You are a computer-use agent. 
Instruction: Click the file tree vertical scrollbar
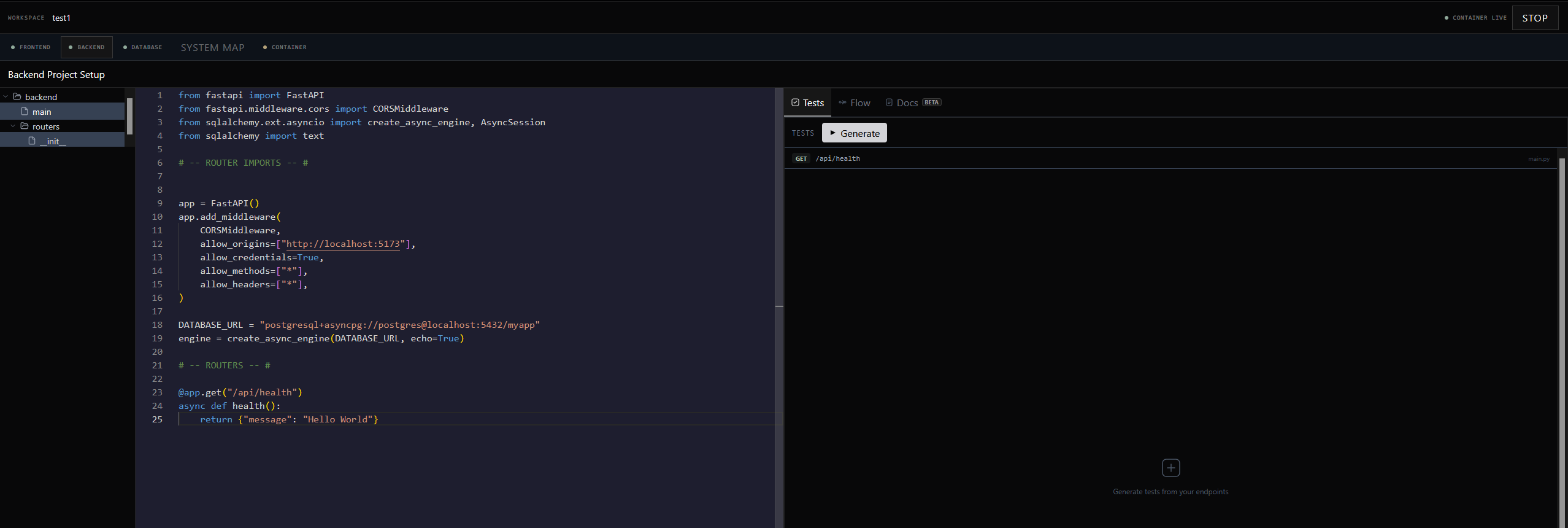tap(129, 115)
